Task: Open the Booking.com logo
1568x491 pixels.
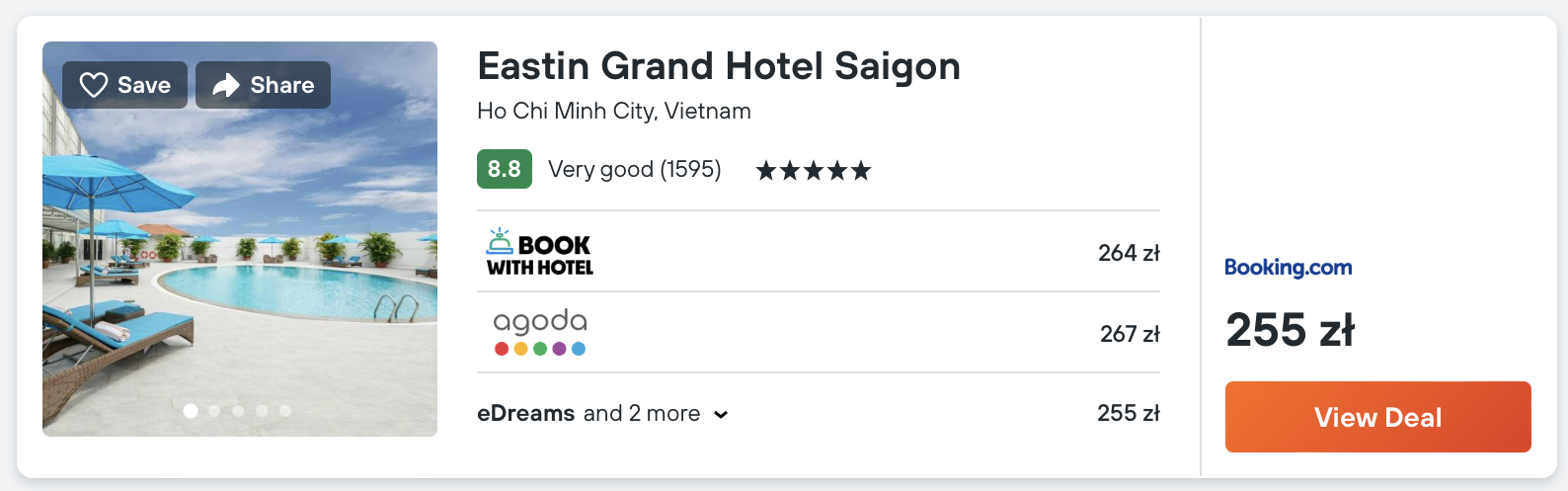Action: coord(1288,267)
